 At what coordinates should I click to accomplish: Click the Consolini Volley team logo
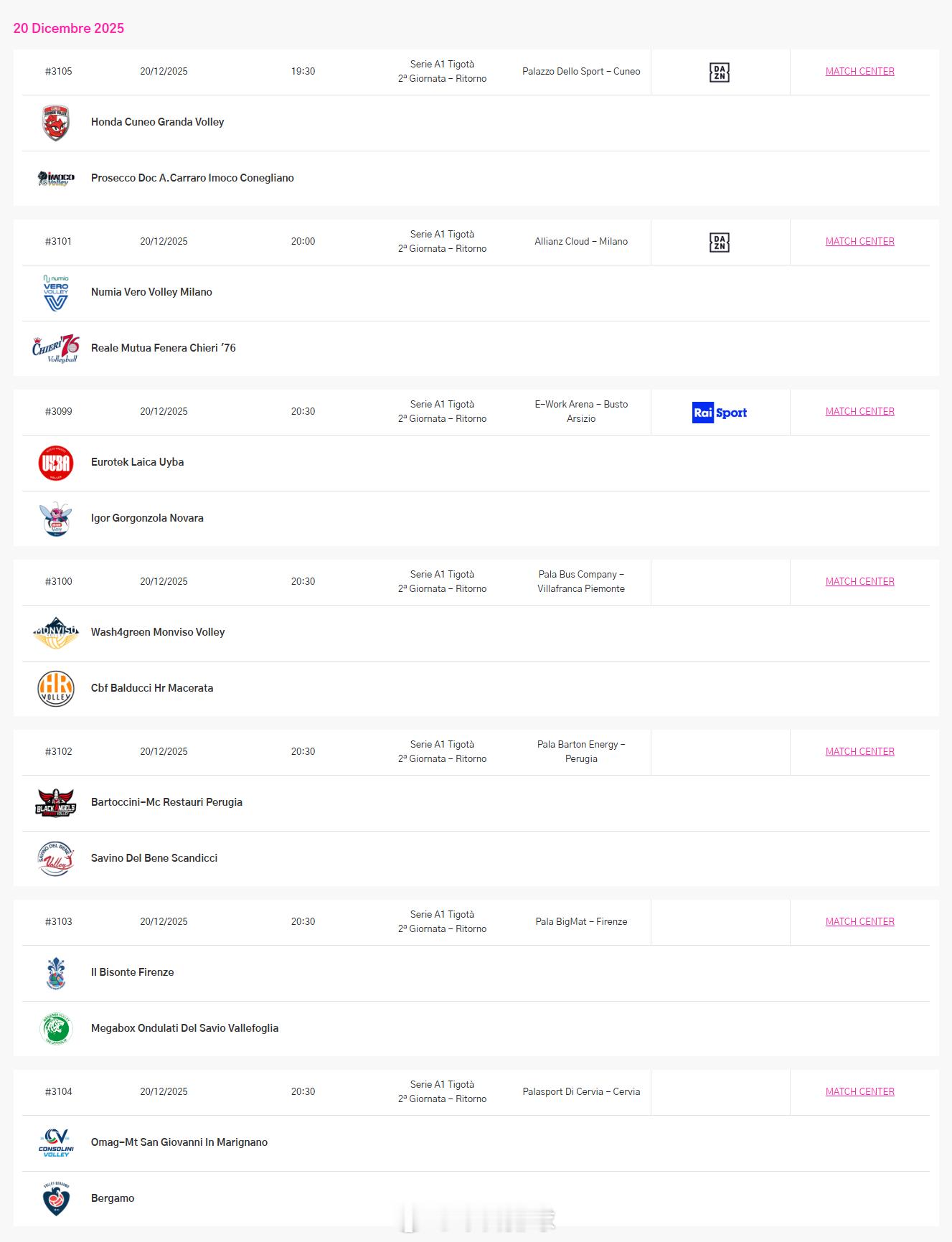pyautogui.click(x=56, y=1143)
